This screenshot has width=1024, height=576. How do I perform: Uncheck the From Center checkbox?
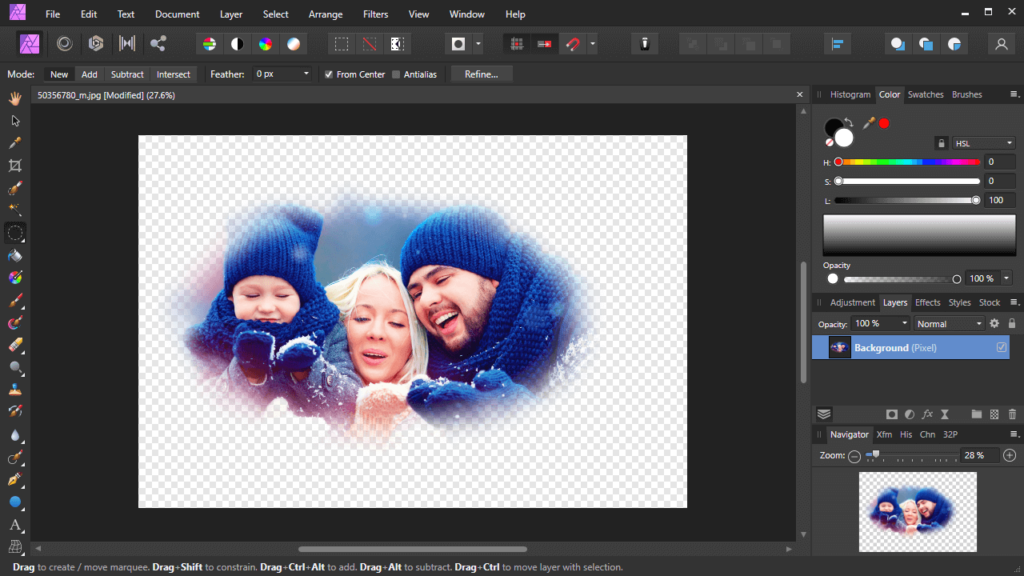[x=329, y=74]
